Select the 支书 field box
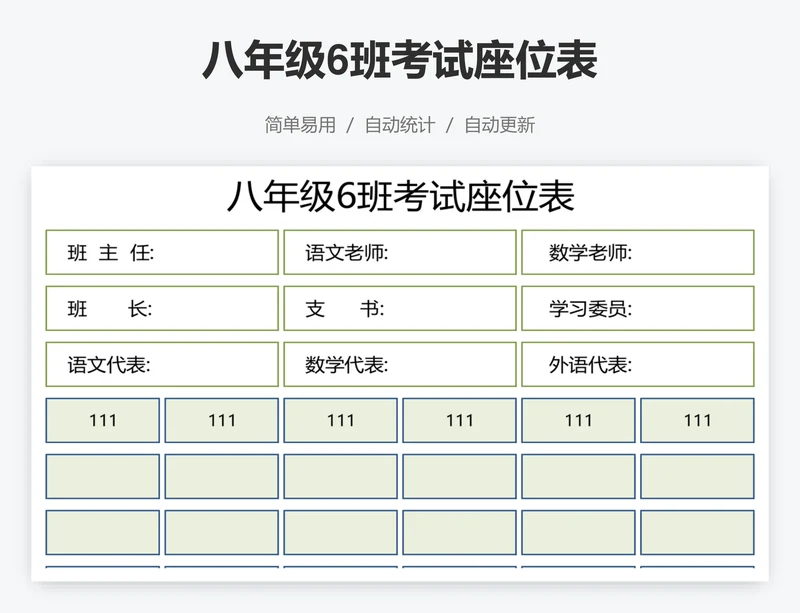Image resolution: width=800 pixels, height=613 pixels. coord(400,308)
